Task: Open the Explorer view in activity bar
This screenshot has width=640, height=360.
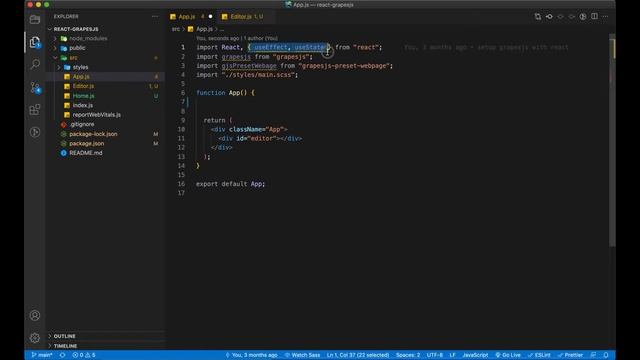Action: click(x=35, y=42)
